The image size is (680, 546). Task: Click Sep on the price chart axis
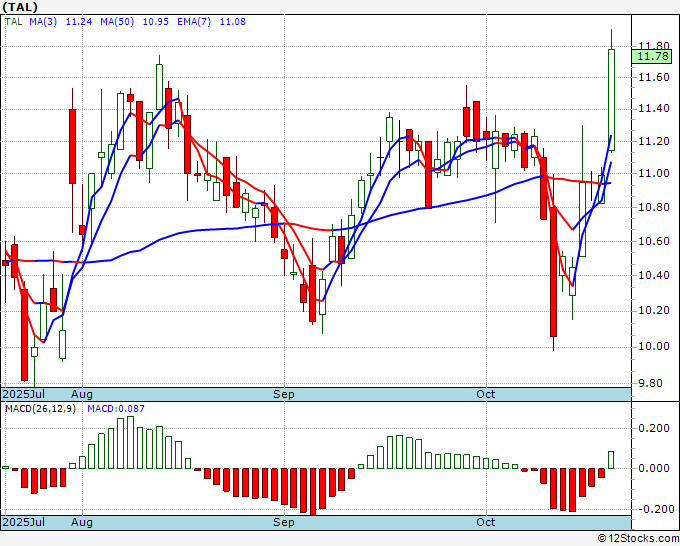tap(284, 394)
